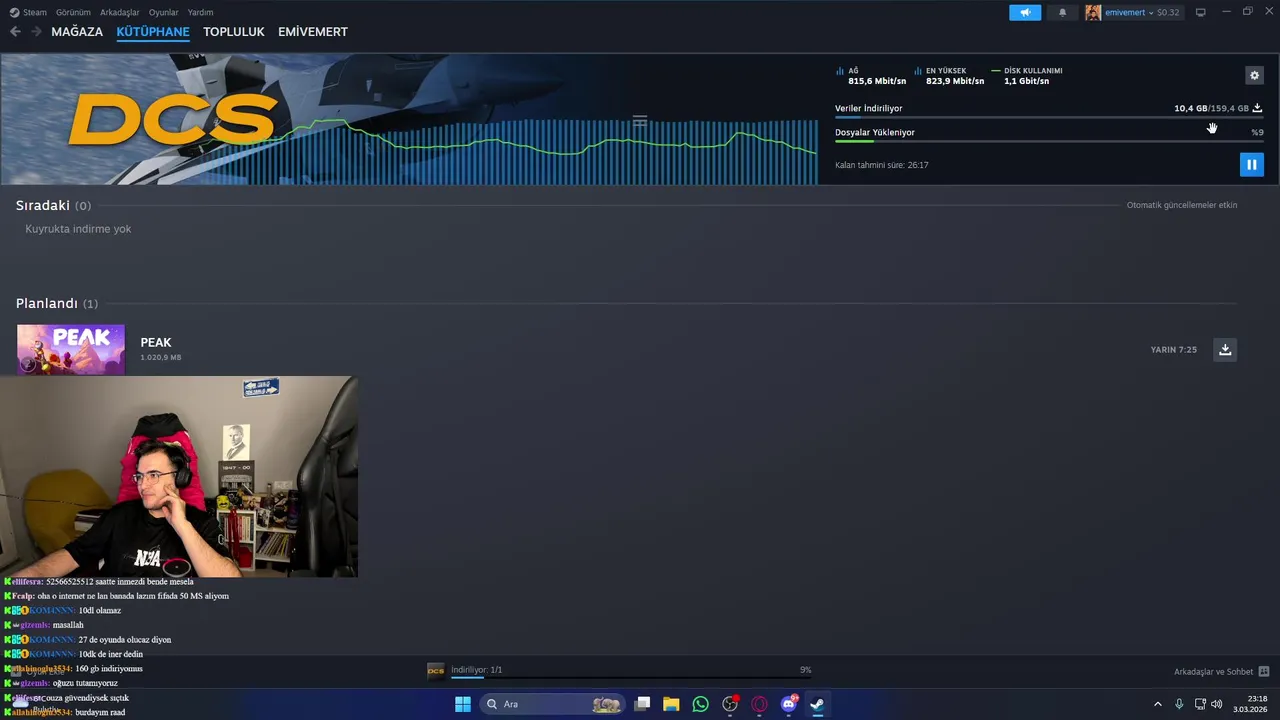The height and width of the screenshot is (720, 1280).
Task: Go back with the left arrow
Action: tap(15, 32)
